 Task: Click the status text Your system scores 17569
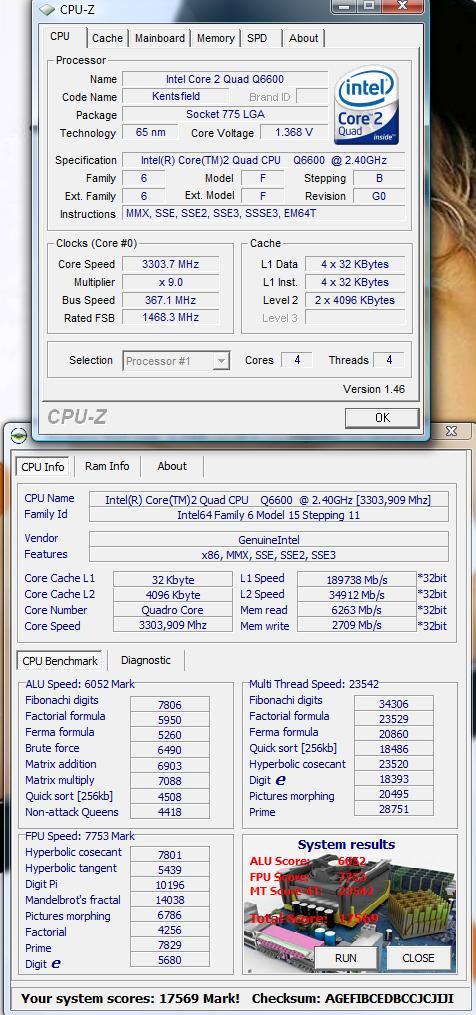tap(130, 998)
